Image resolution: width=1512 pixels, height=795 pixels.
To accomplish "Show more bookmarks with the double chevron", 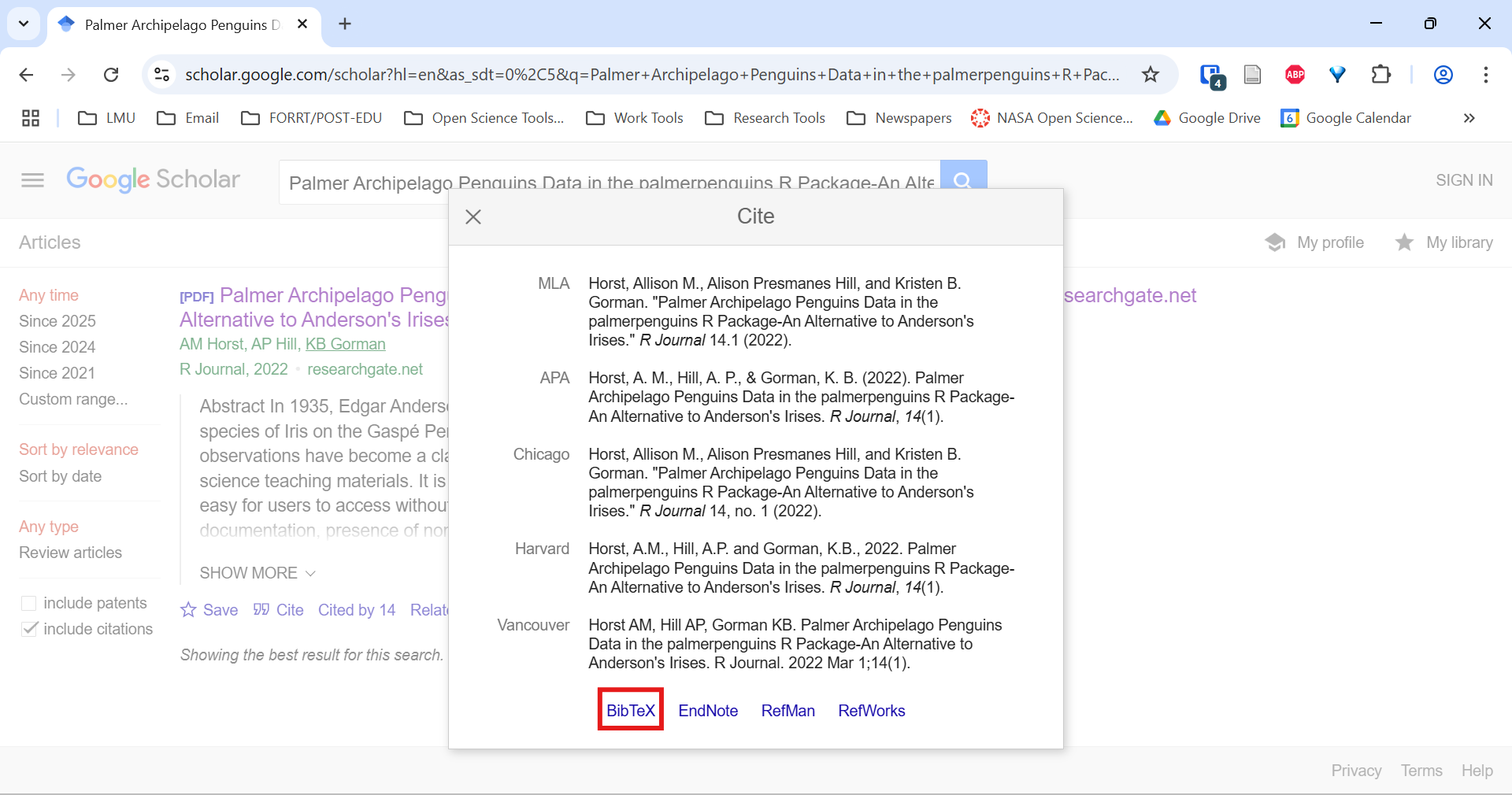I will tap(1469, 118).
